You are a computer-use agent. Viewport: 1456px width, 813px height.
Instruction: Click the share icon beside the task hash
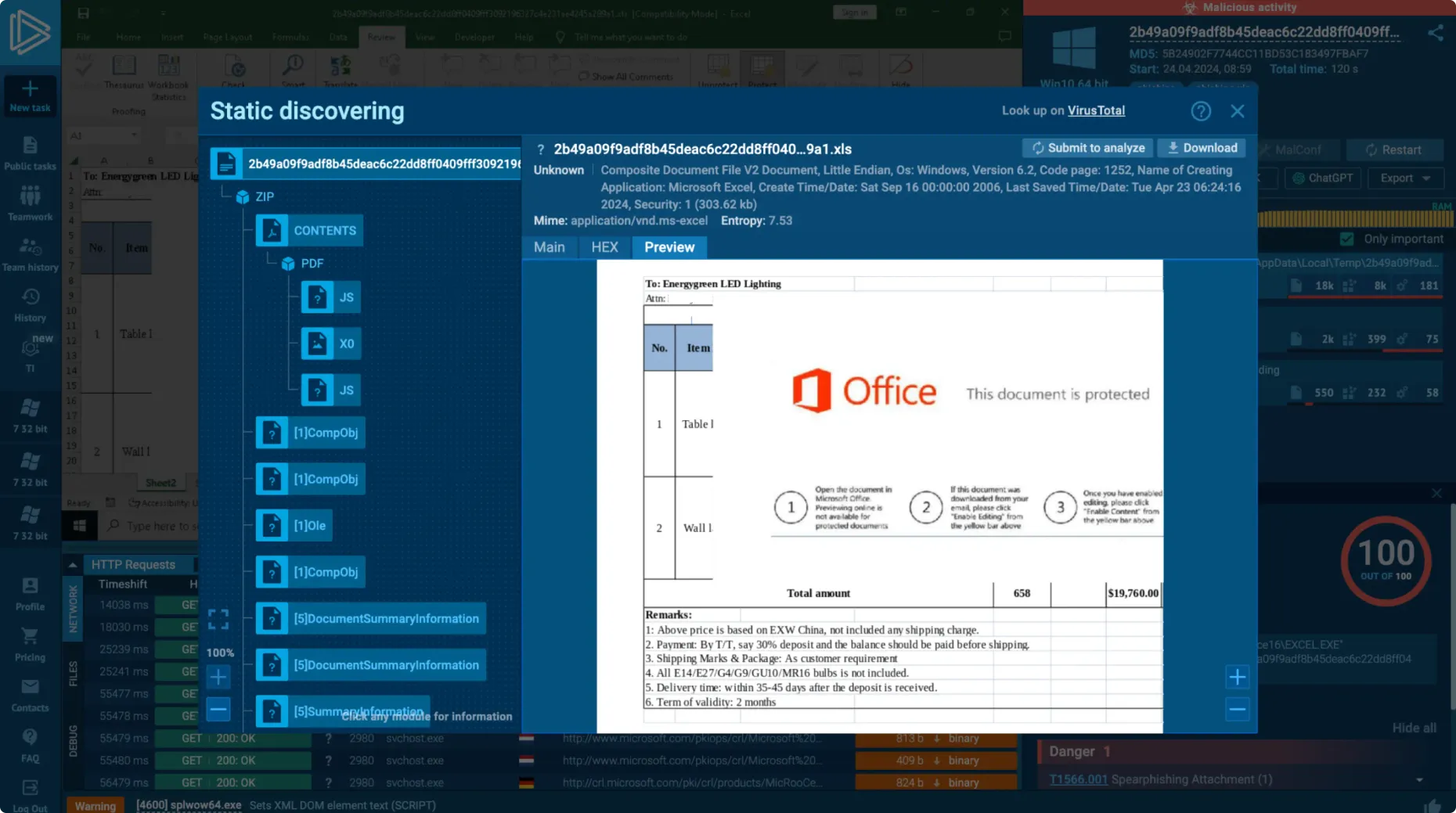coord(1435,33)
